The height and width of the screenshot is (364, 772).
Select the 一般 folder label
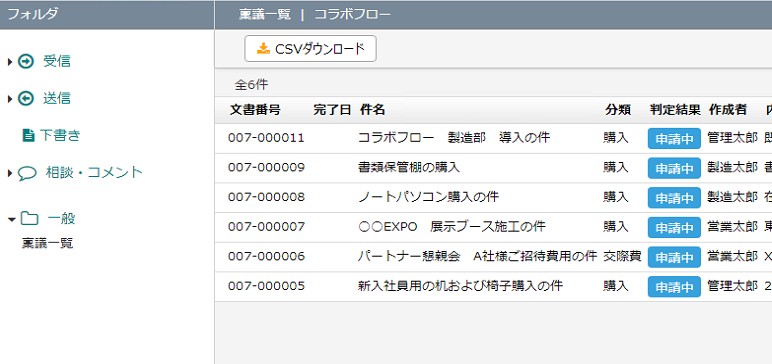pyautogui.click(x=61, y=219)
